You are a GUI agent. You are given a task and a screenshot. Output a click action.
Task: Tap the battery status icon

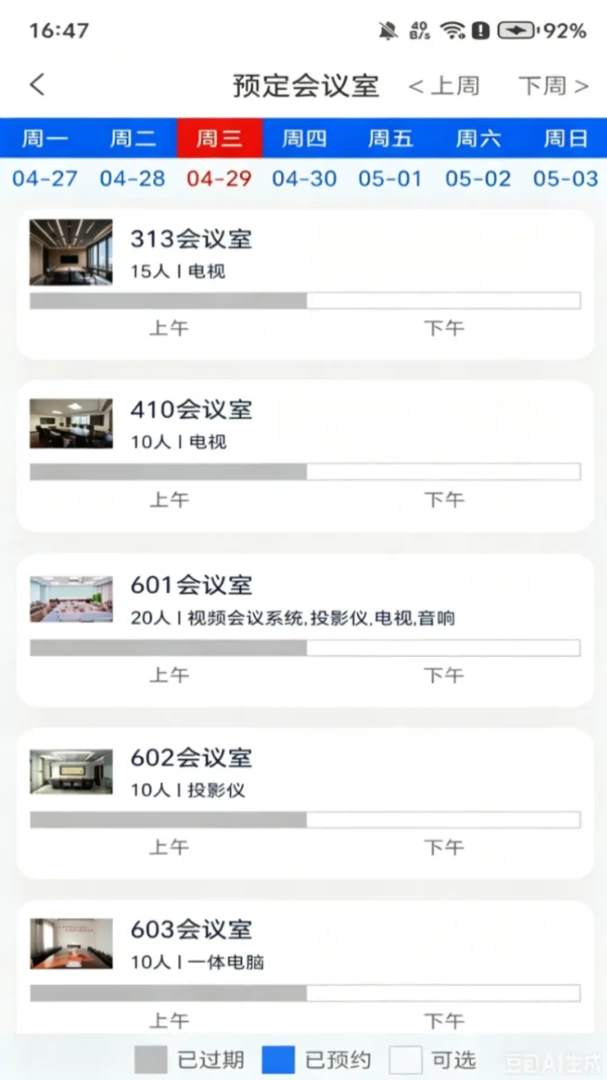coord(516,30)
